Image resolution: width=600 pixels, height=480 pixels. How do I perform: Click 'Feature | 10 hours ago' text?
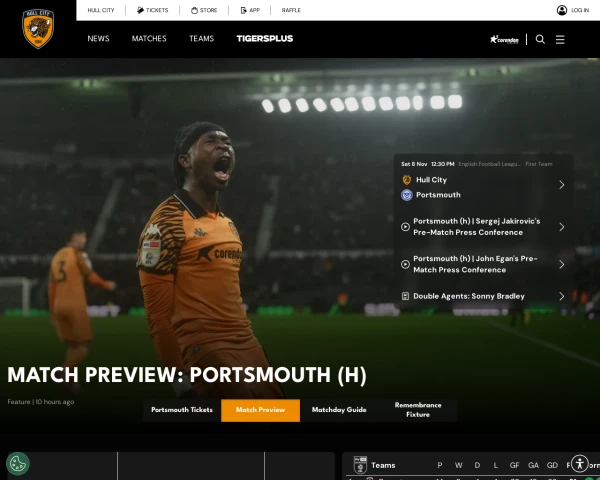tap(41, 402)
